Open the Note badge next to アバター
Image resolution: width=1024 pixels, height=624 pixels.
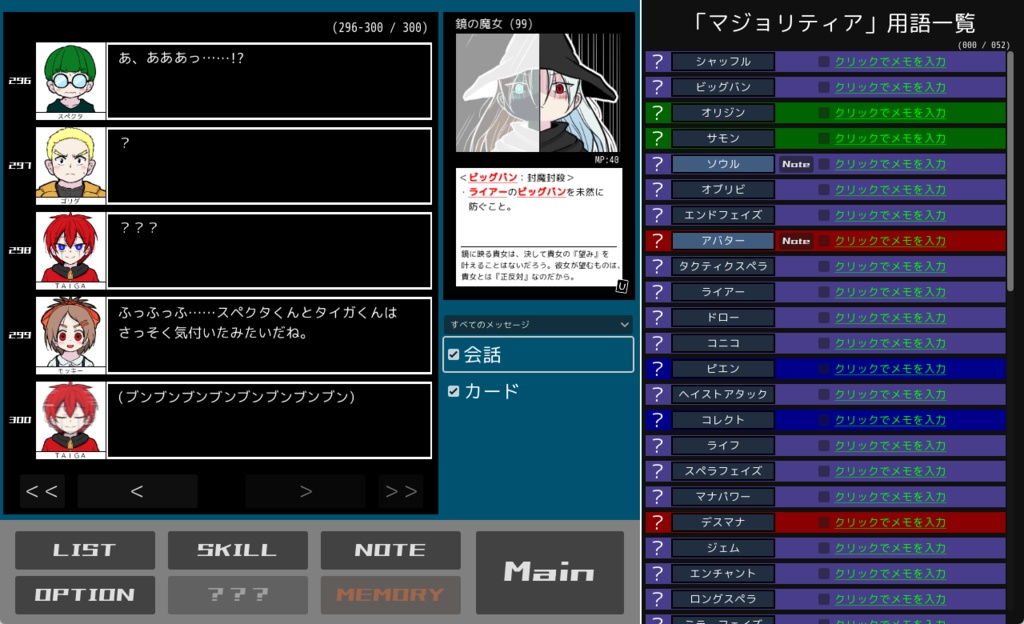795,240
